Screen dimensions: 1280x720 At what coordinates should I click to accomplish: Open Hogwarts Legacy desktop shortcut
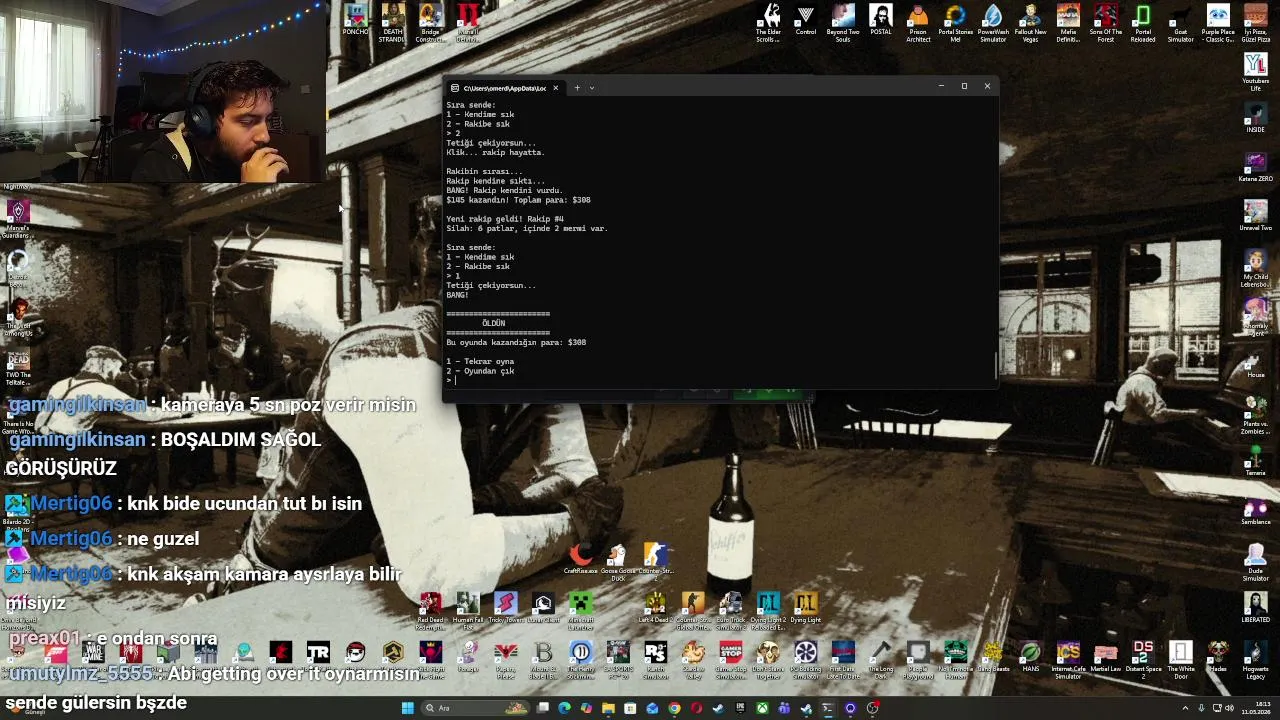(x=1255, y=660)
